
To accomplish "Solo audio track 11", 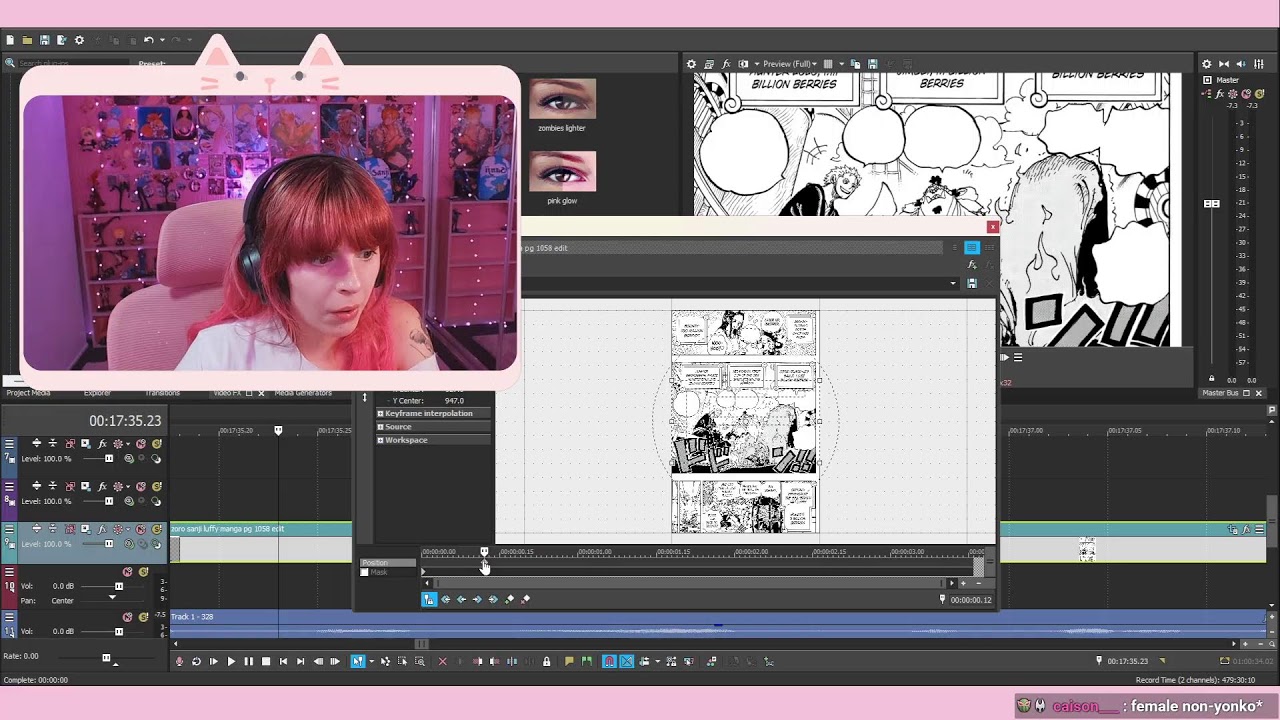I will [x=143, y=617].
